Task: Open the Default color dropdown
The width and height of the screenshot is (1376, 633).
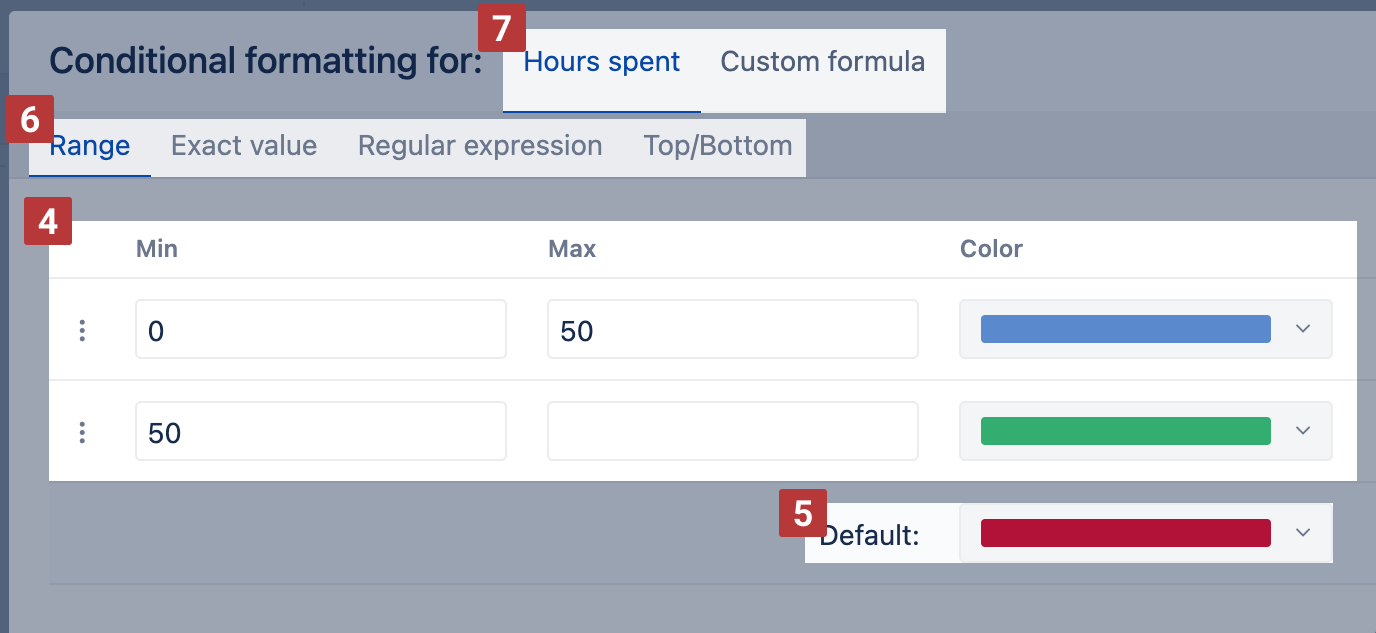Action: [x=1145, y=534]
